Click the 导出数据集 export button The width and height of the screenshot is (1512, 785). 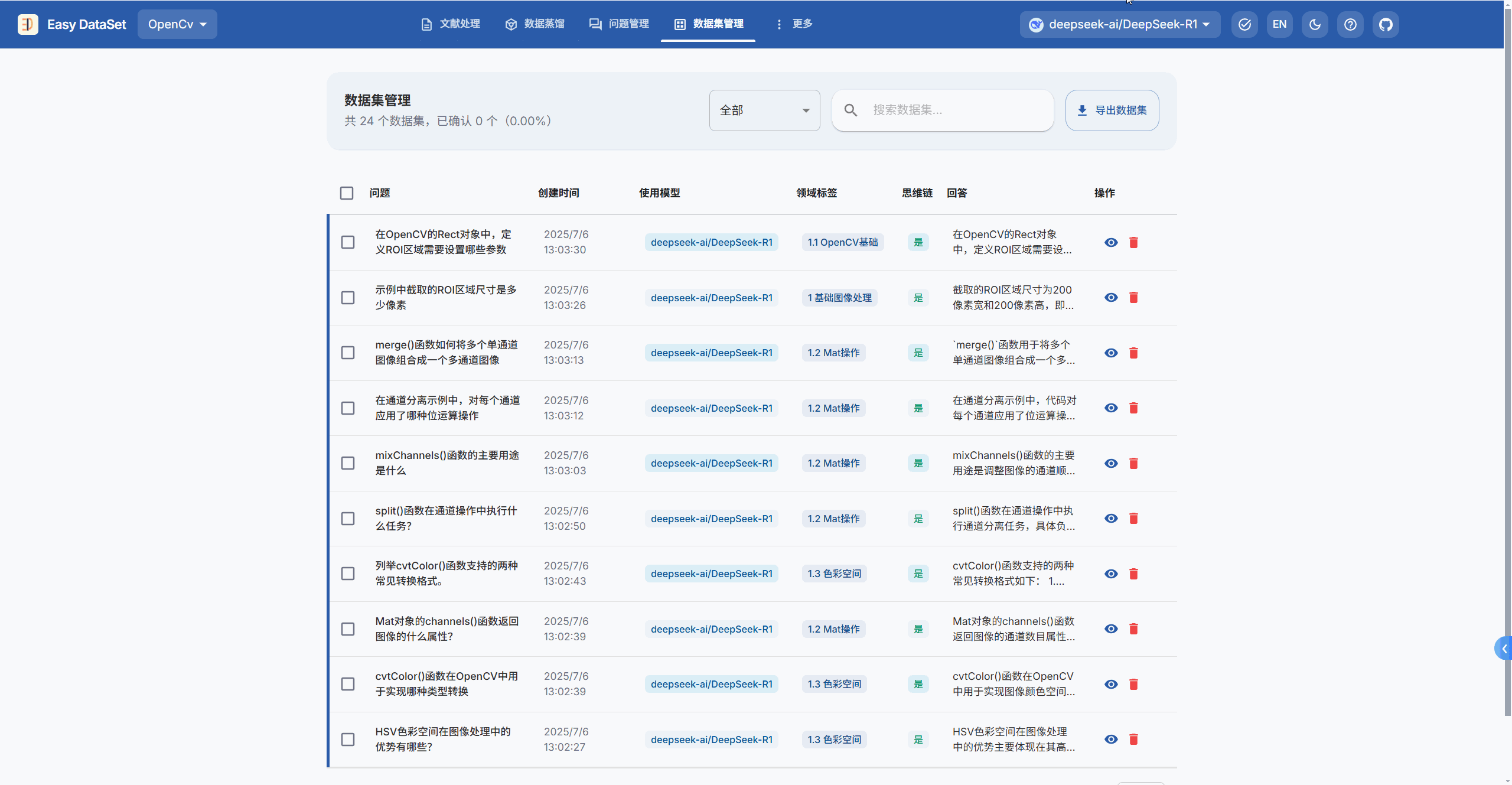click(1112, 110)
